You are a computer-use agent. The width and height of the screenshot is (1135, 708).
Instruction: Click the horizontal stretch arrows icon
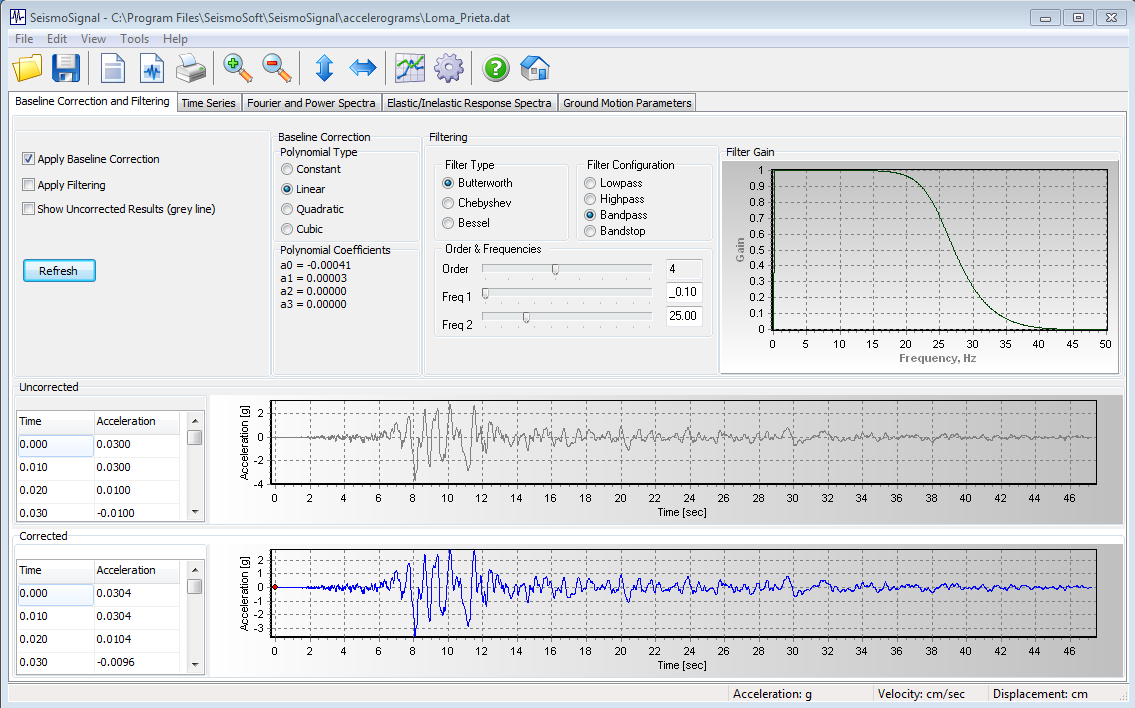[x=362, y=68]
